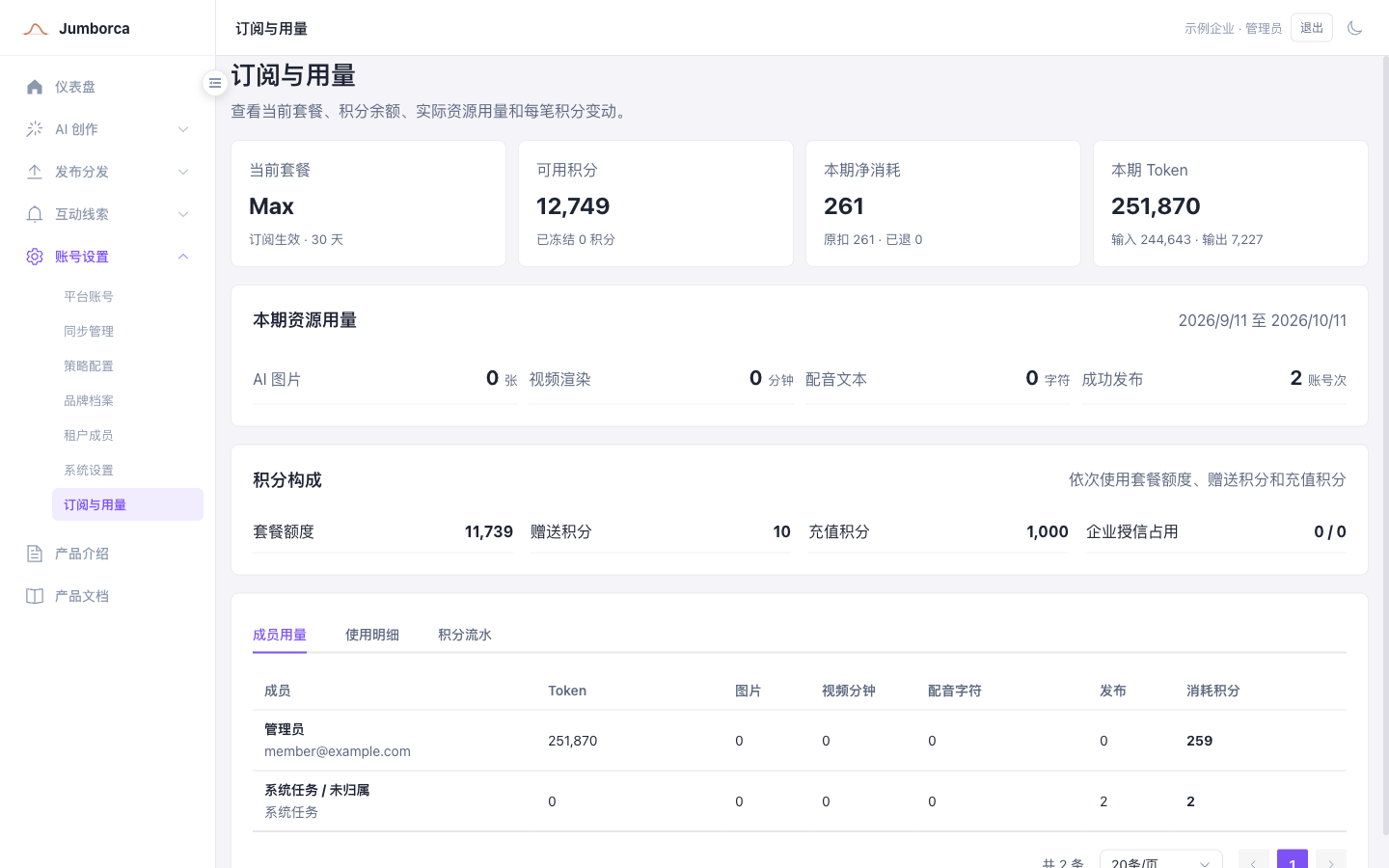Image resolution: width=1389 pixels, height=868 pixels.
Task: Click the 互动线索 bell icon
Action: click(x=35, y=214)
